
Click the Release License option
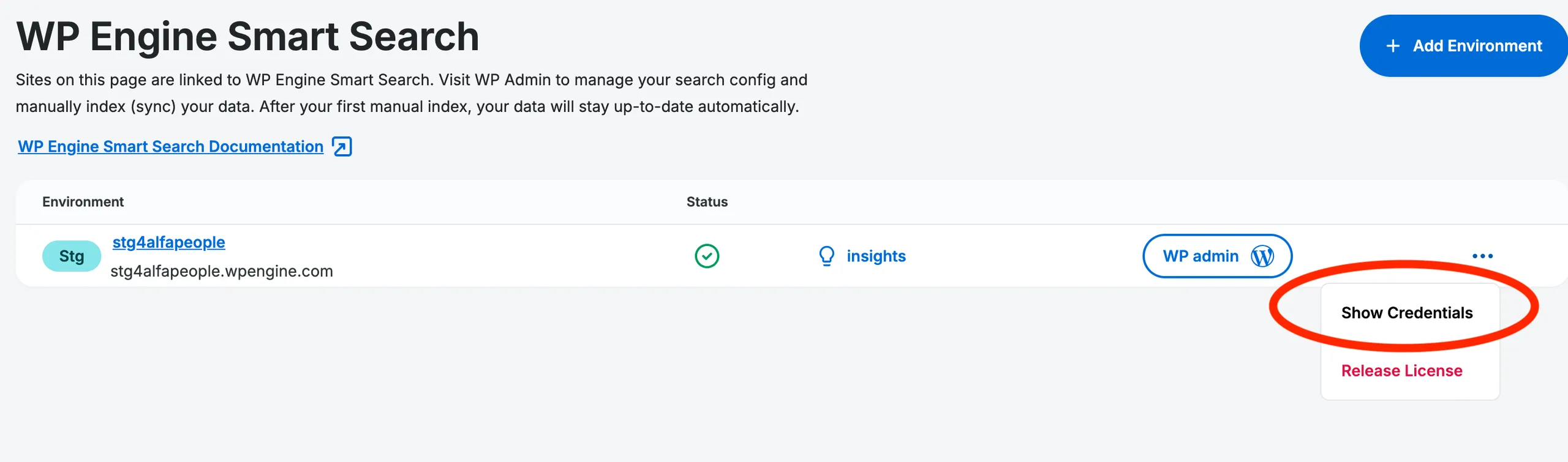pyautogui.click(x=1402, y=370)
